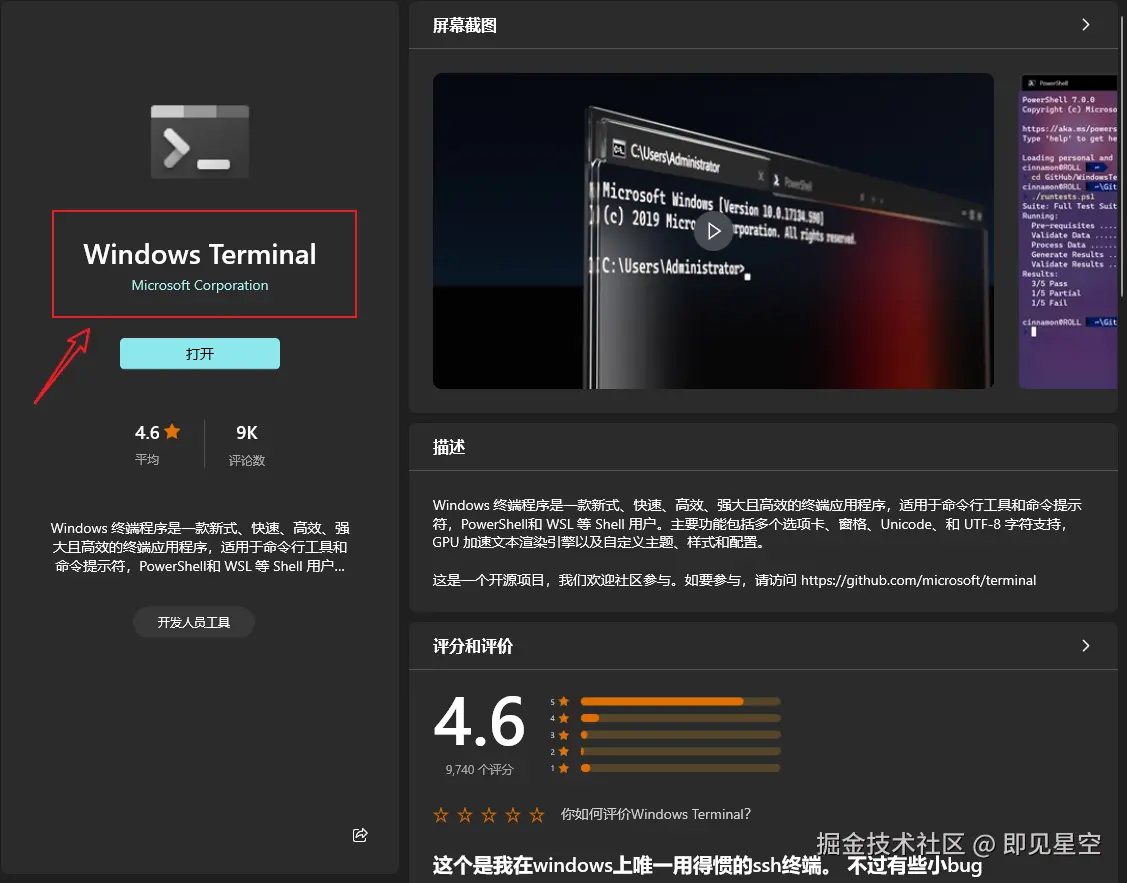Screen dimensions: 1127x883
Task: Open the main Windows Terminal screenshot thumbnail
Action: pyautogui.click(x=713, y=231)
